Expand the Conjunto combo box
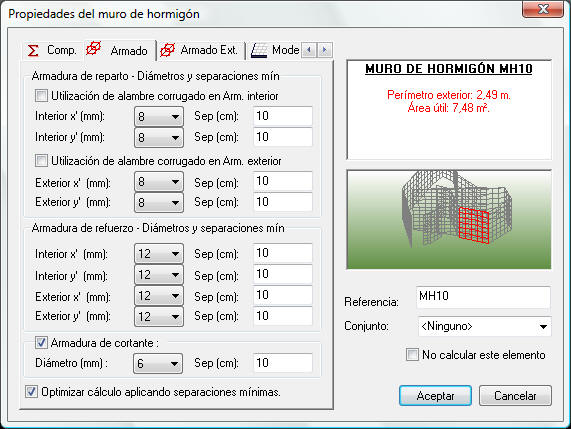This screenshot has width=571, height=429. [x=484, y=326]
